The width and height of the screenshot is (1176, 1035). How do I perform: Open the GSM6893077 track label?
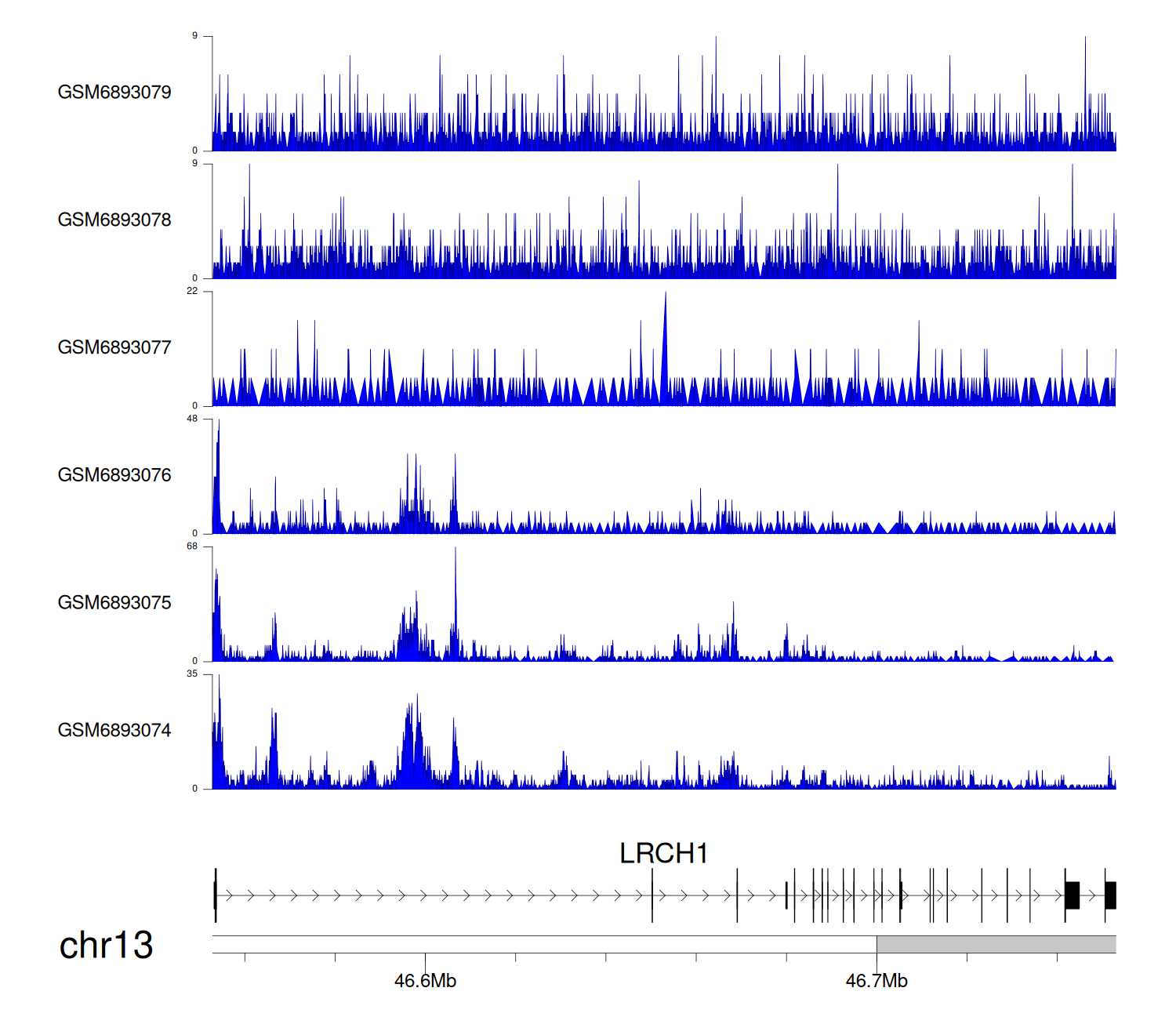(114, 347)
